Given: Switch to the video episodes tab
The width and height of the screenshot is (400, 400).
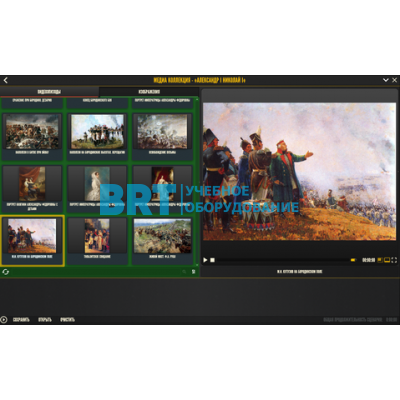Looking at the screenshot, I should point(49,92).
